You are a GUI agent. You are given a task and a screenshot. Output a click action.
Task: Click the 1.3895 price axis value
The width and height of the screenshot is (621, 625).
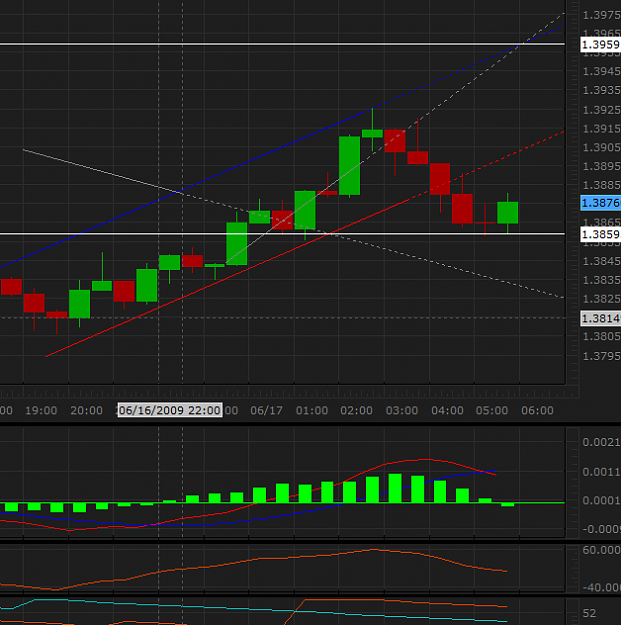[x=601, y=166]
